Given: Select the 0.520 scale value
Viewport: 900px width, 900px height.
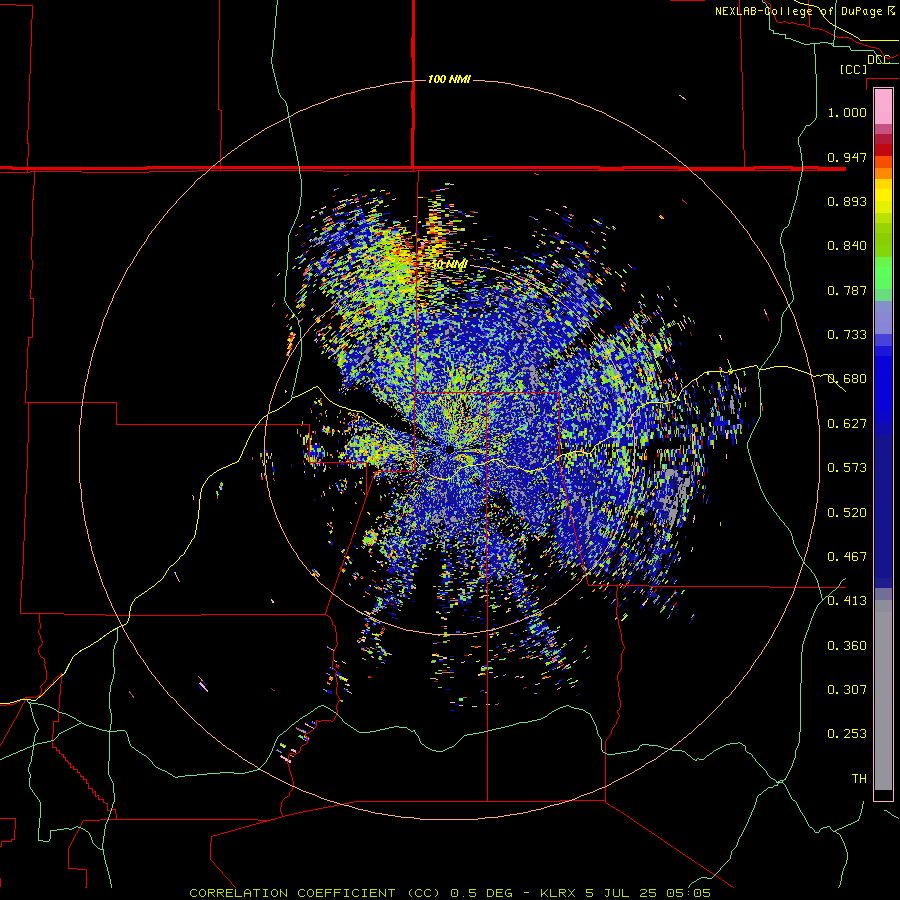Looking at the screenshot, I should (x=847, y=513).
